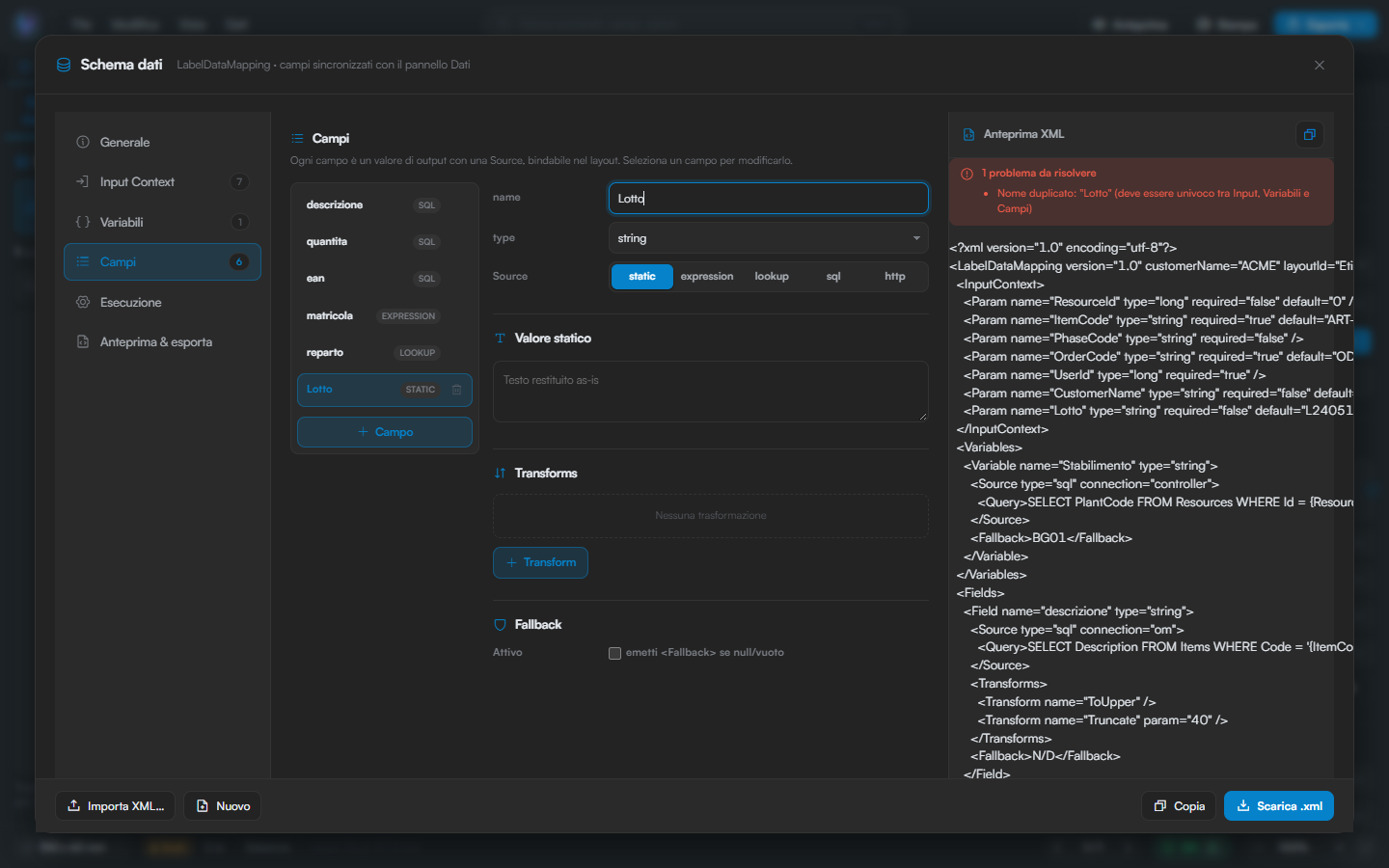This screenshot has width=1389, height=868.
Task: Click the Transforms arrows icon
Action: pyautogui.click(x=500, y=474)
